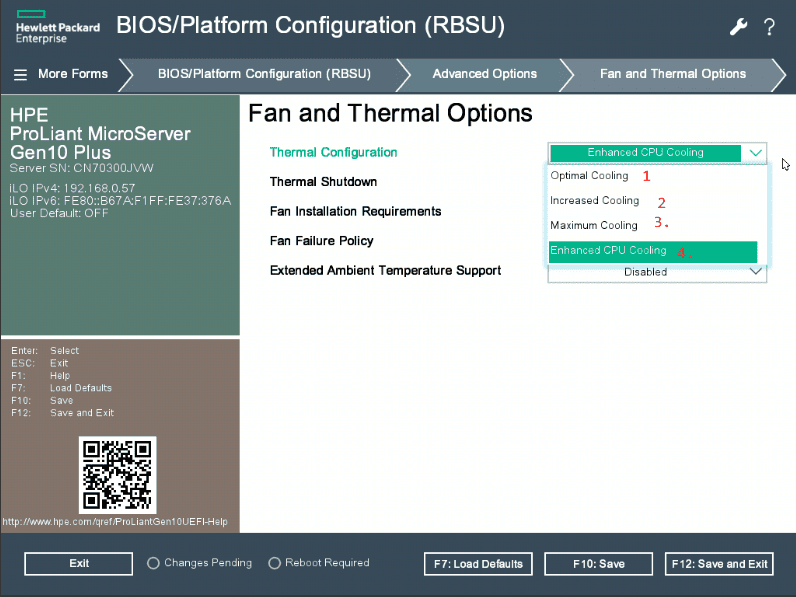Screen dimensions: 796x597
Task: Click the Server SN: CN70300JVW text
Action: point(82,168)
